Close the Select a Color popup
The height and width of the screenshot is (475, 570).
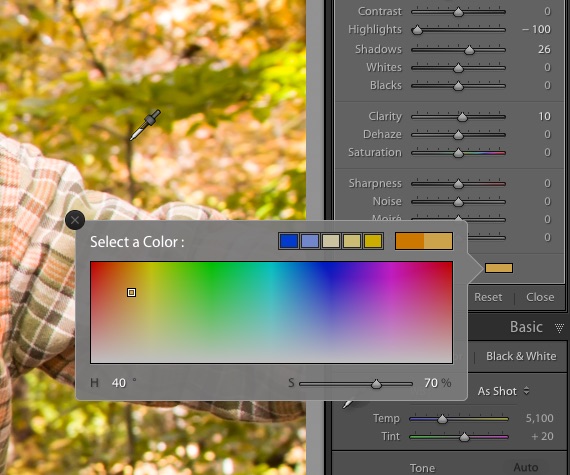point(75,220)
